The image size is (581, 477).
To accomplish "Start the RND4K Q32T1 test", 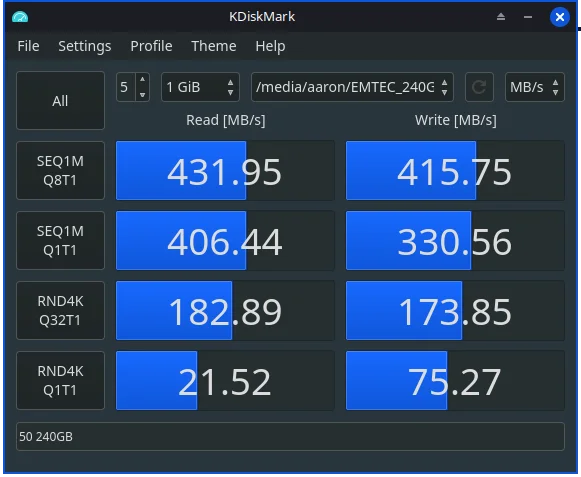I will tap(60, 311).
